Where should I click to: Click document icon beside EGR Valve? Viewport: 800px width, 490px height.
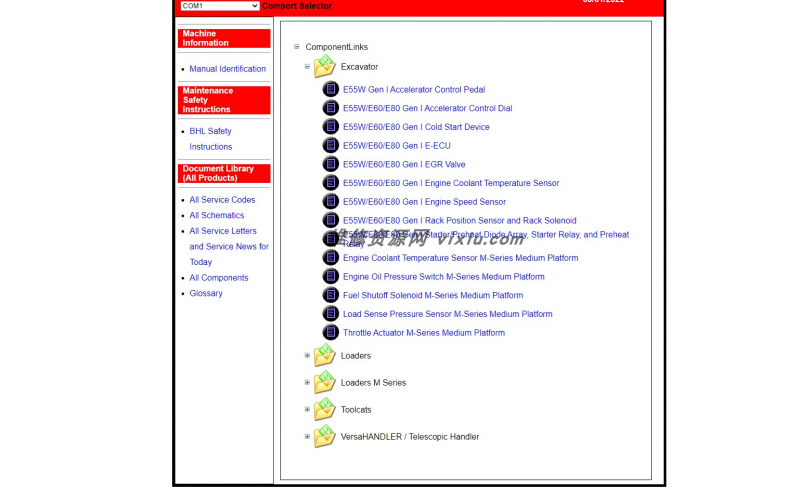tap(331, 164)
